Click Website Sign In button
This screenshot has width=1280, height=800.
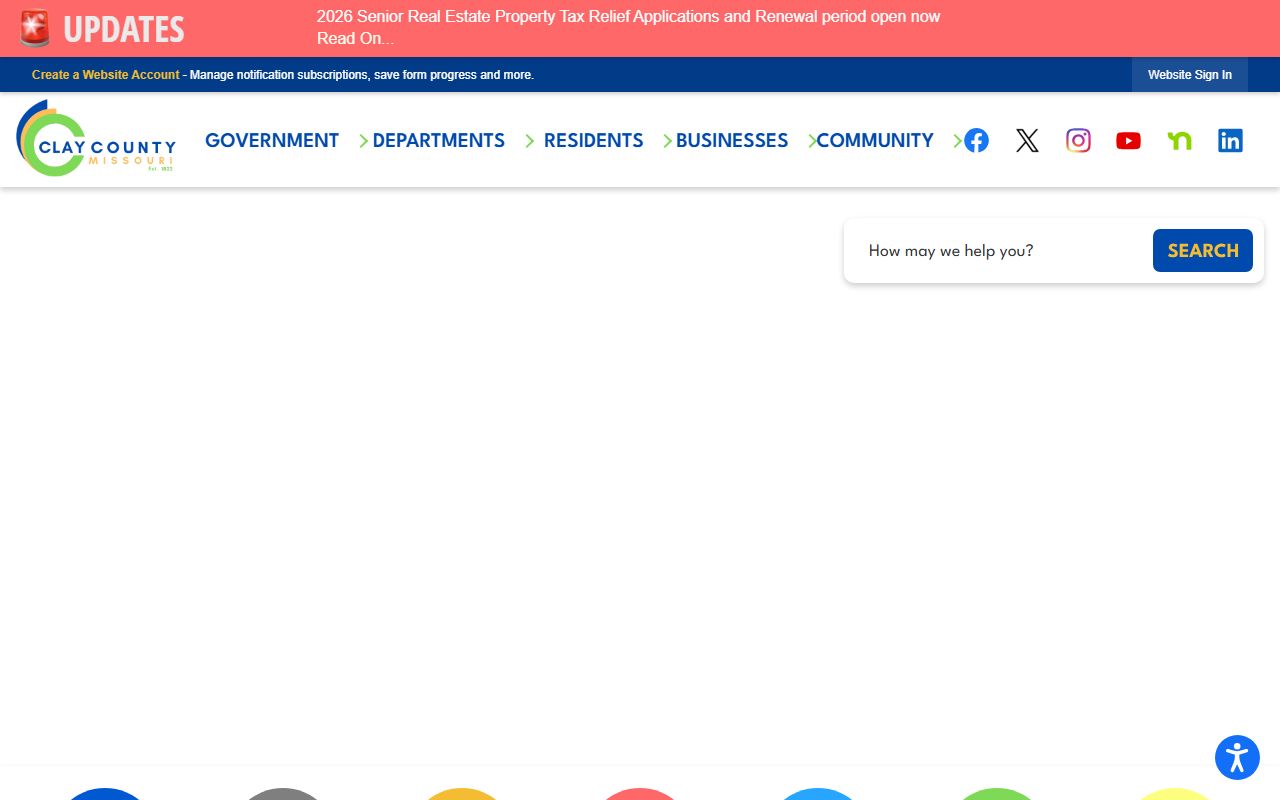tap(1190, 75)
